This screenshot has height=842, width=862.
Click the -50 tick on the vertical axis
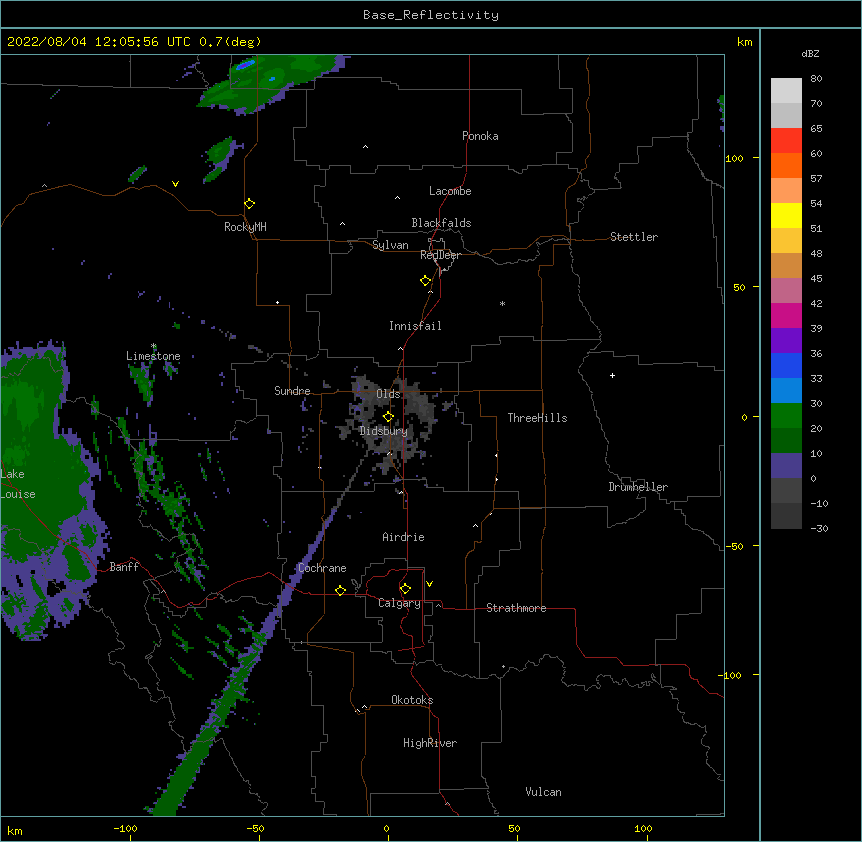[x=734, y=546]
